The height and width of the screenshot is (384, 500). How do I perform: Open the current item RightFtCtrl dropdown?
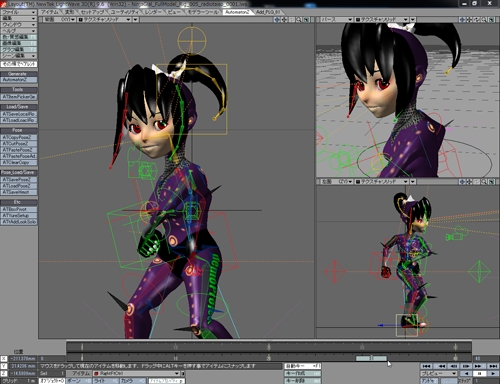click(136, 373)
